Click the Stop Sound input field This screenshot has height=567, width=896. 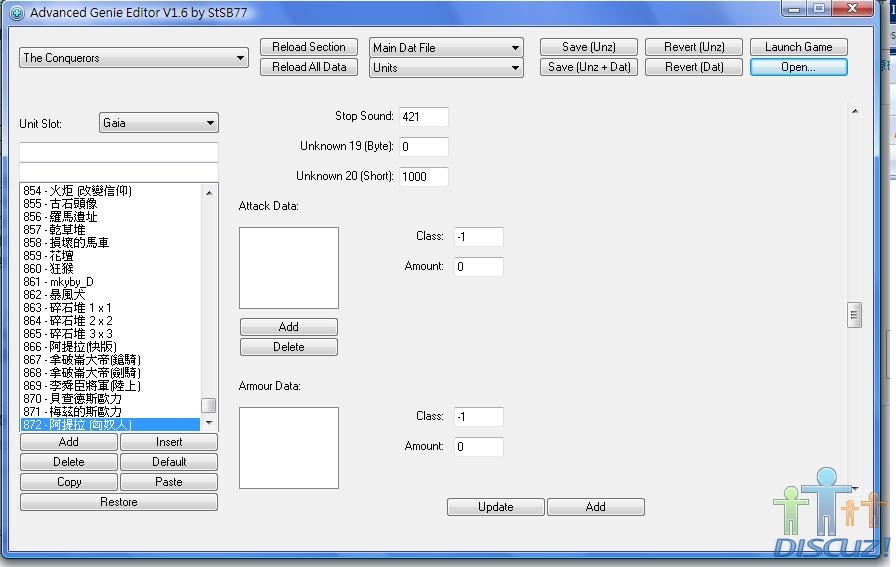pos(423,117)
